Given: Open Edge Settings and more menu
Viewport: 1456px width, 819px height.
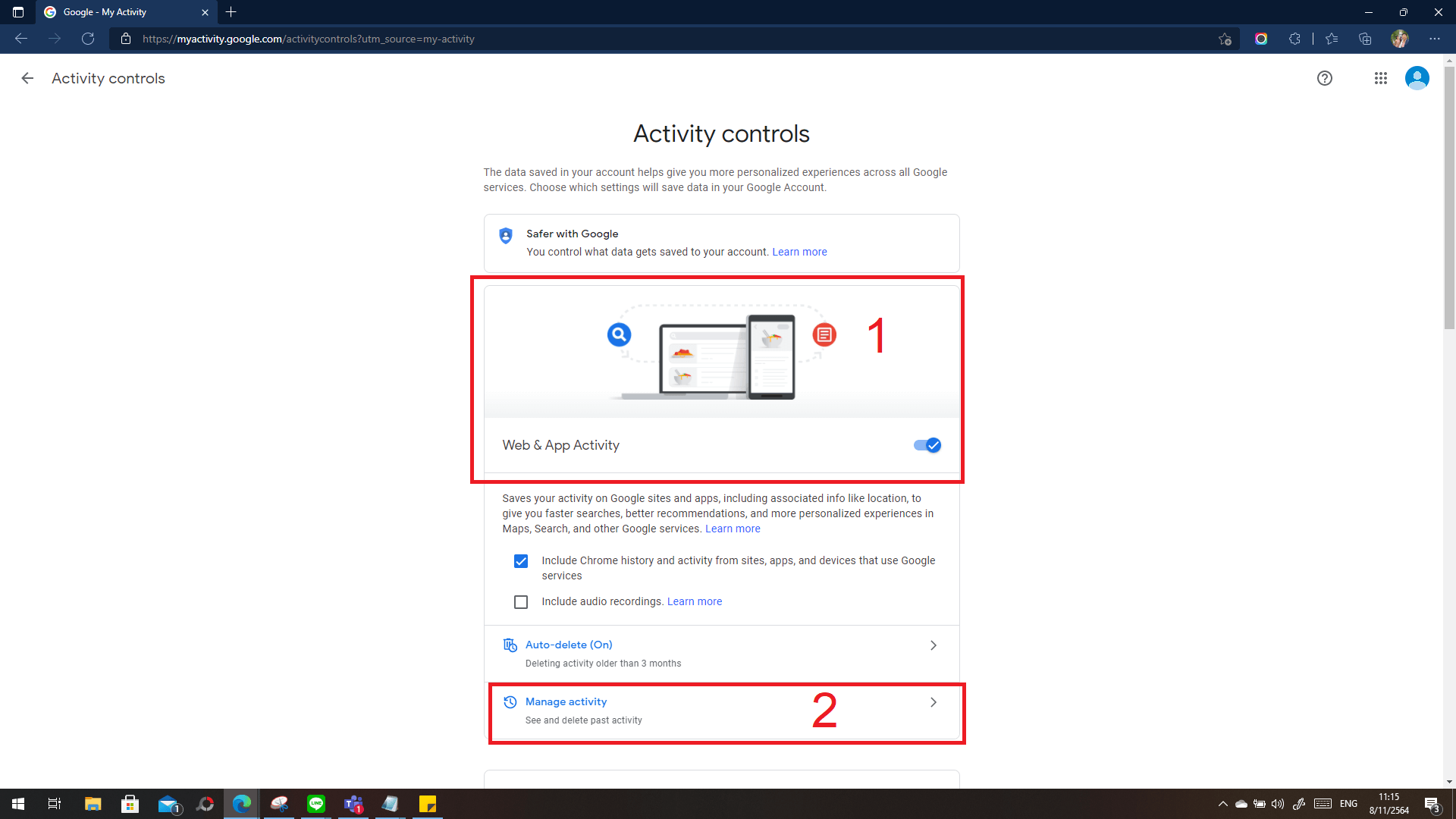Looking at the screenshot, I should point(1435,39).
